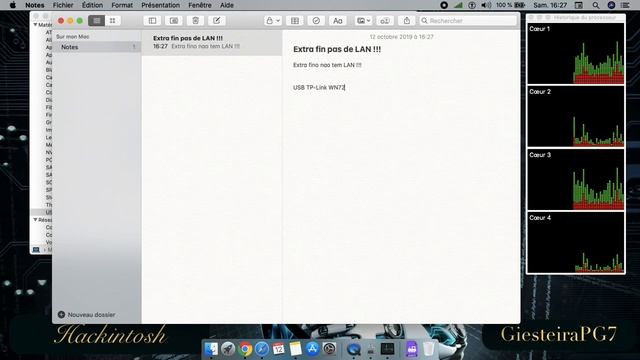Click the volume icon in menu bar
The width and height of the screenshot is (640, 360).
coord(486,5)
